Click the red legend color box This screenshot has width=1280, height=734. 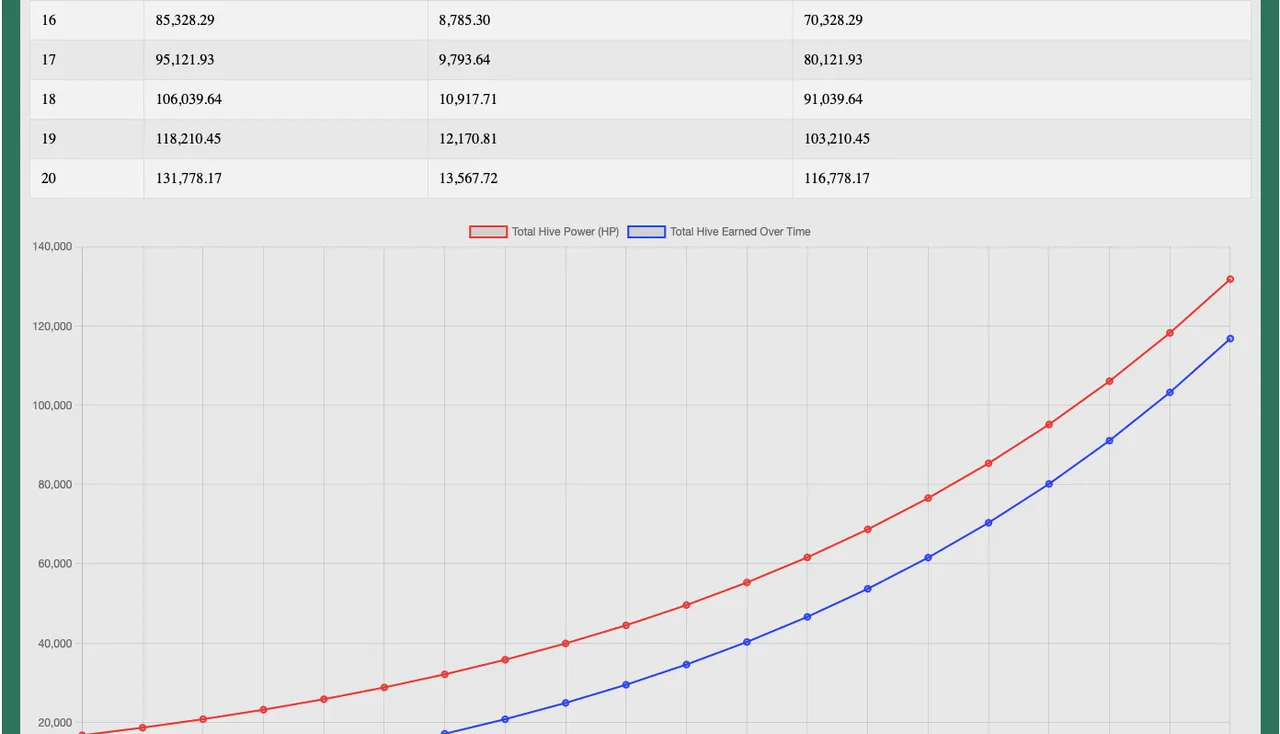pyautogui.click(x=488, y=232)
